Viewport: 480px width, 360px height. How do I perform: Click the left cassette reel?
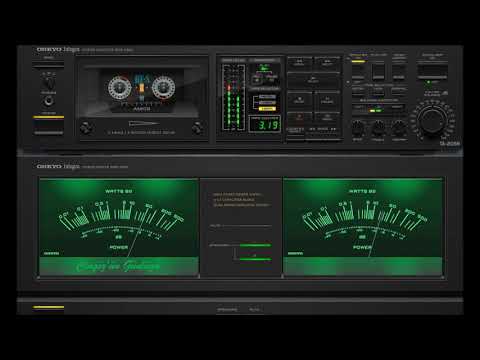click(119, 87)
